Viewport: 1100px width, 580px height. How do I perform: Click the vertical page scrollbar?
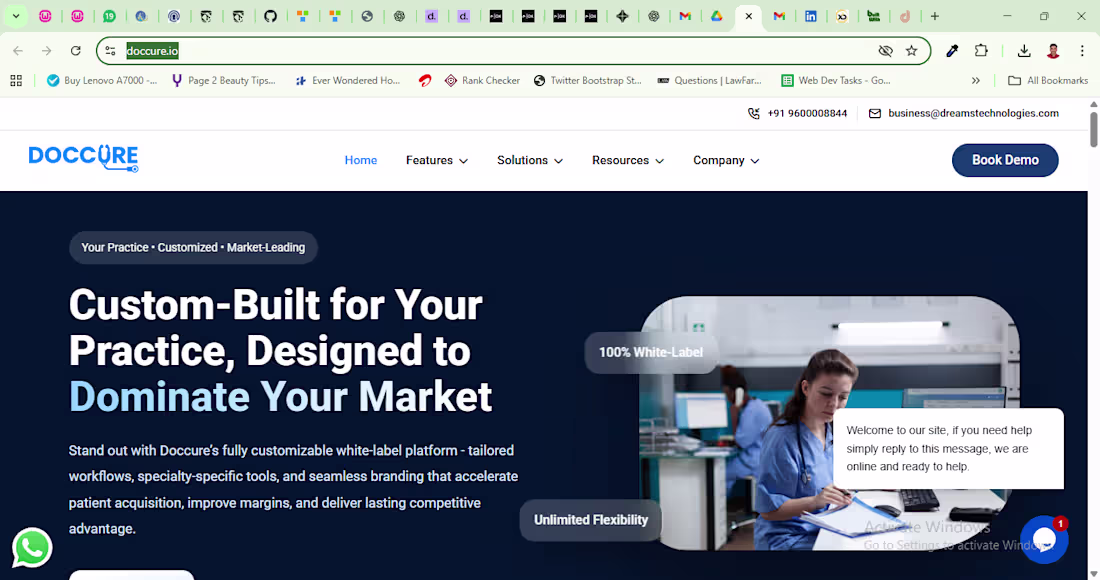[1093, 130]
